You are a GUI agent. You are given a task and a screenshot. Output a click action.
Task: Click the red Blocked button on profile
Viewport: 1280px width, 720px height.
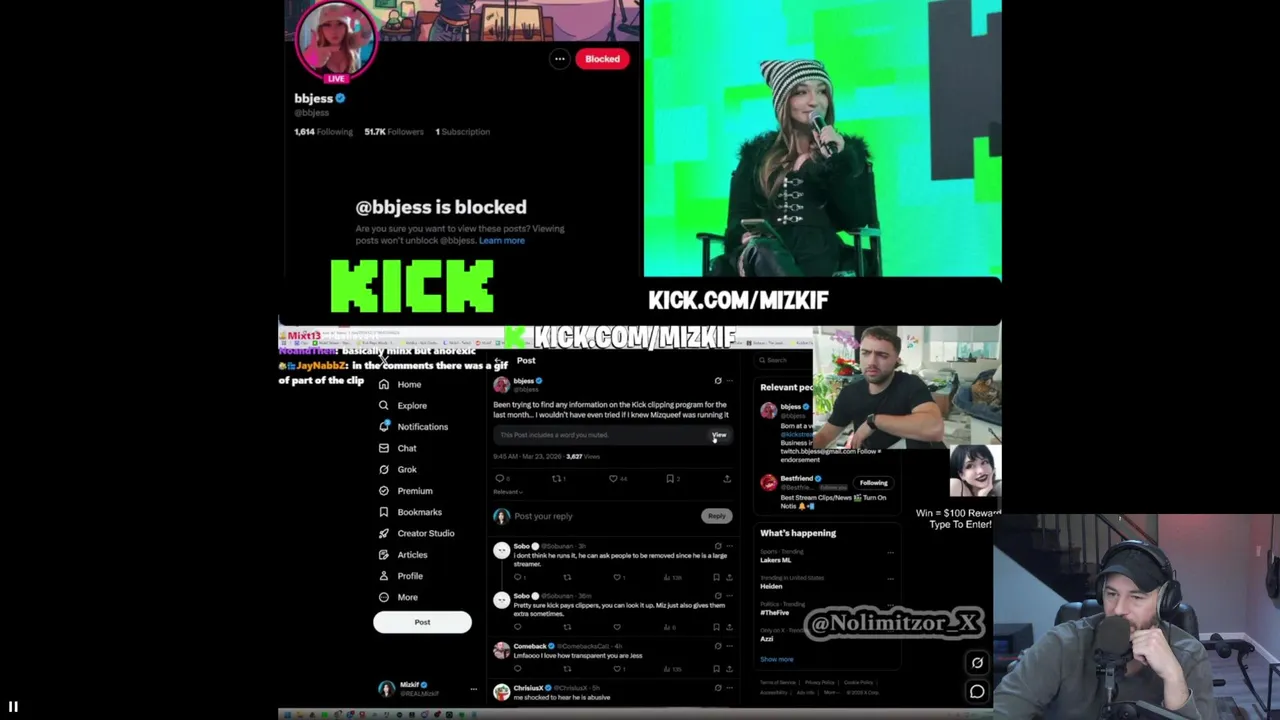coord(602,59)
